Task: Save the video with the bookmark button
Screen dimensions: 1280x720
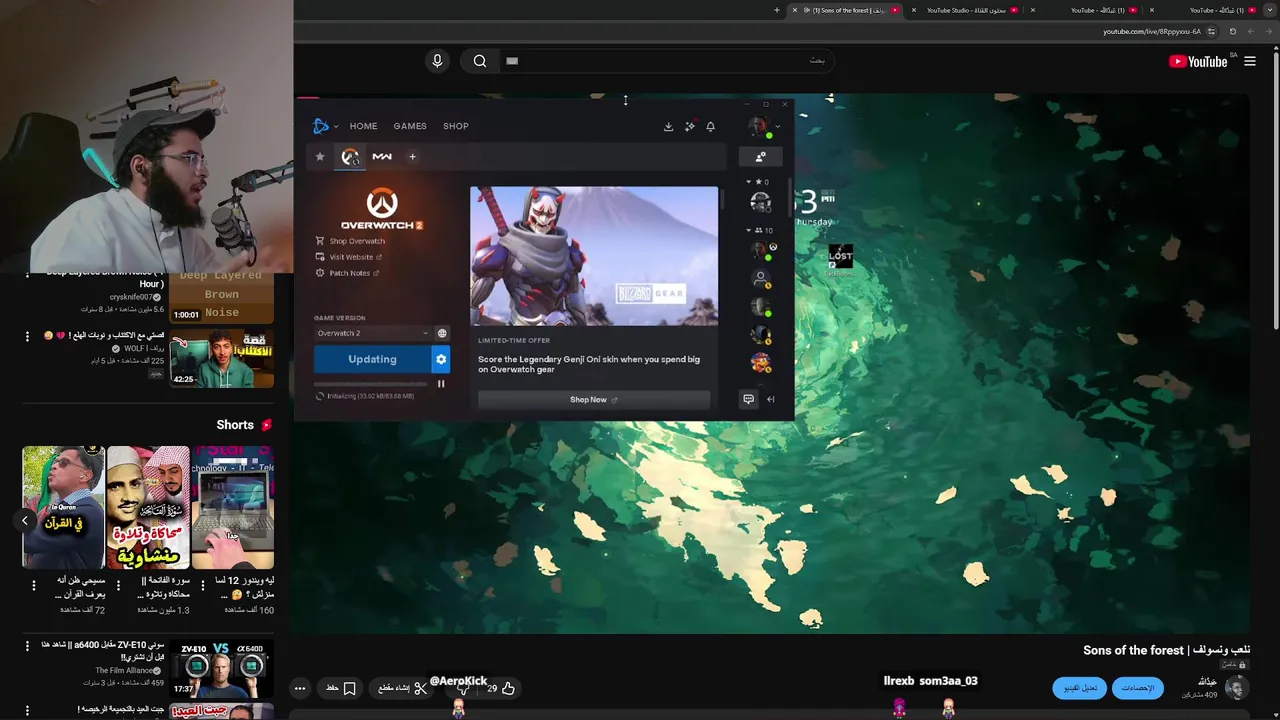Action: point(341,688)
